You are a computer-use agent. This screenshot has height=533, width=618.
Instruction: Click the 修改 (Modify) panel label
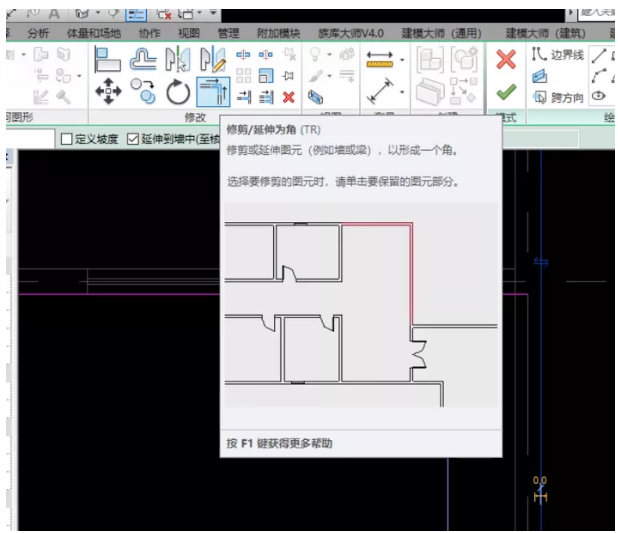click(x=195, y=117)
